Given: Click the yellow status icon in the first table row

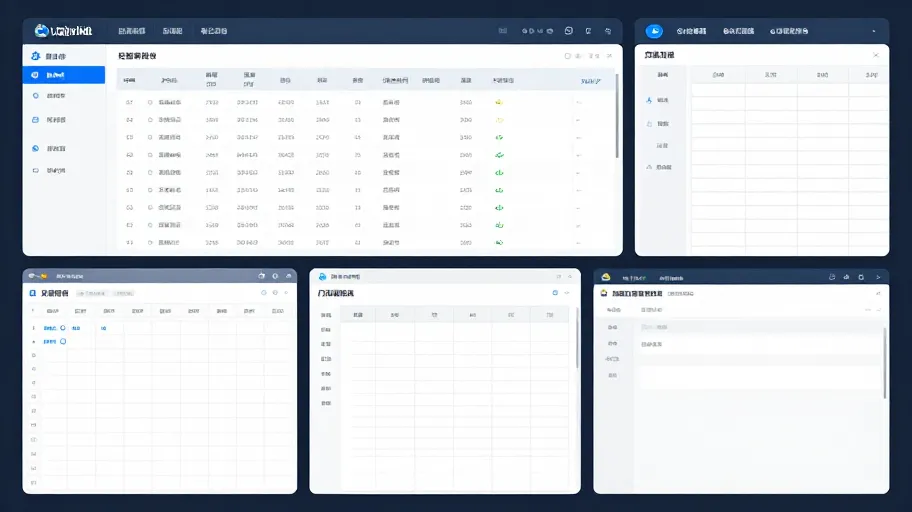Looking at the screenshot, I should click(499, 102).
